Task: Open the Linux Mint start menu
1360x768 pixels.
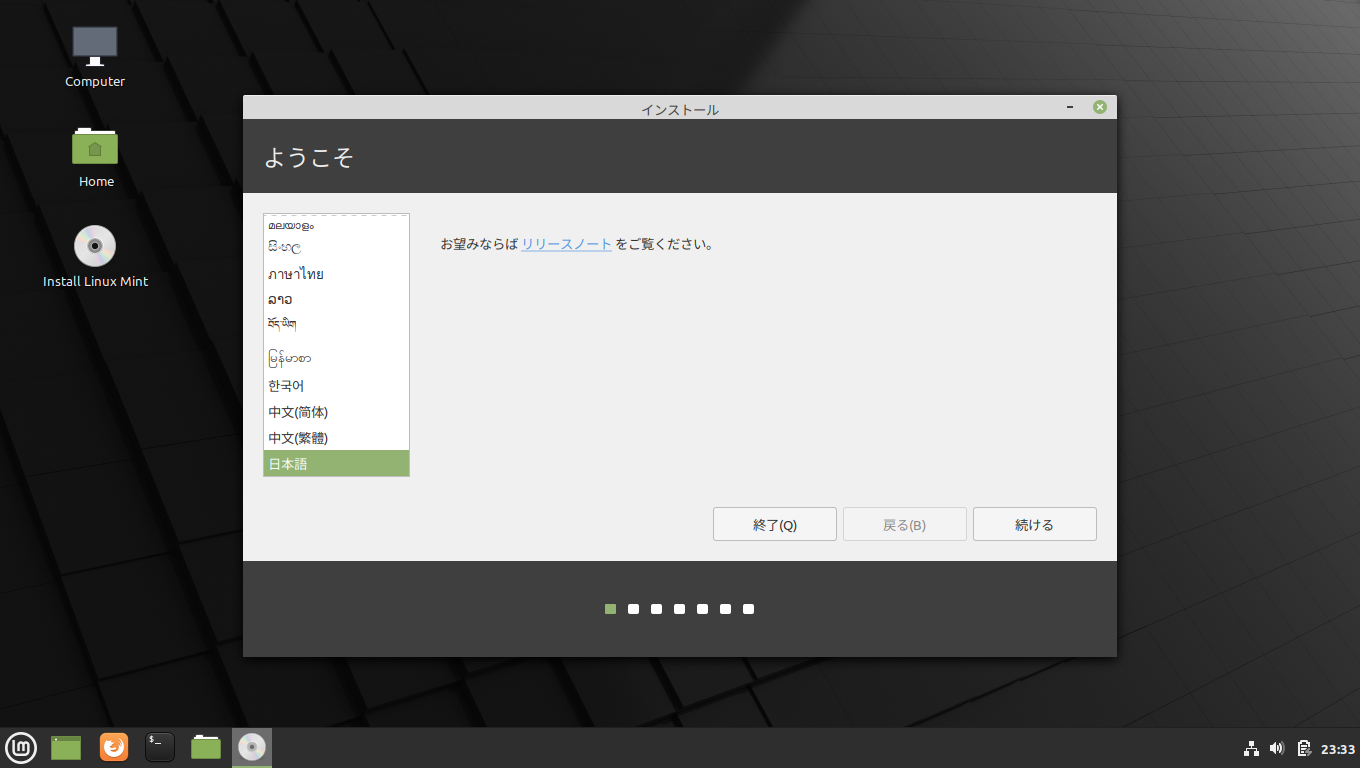Action: [x=21, y=747]
